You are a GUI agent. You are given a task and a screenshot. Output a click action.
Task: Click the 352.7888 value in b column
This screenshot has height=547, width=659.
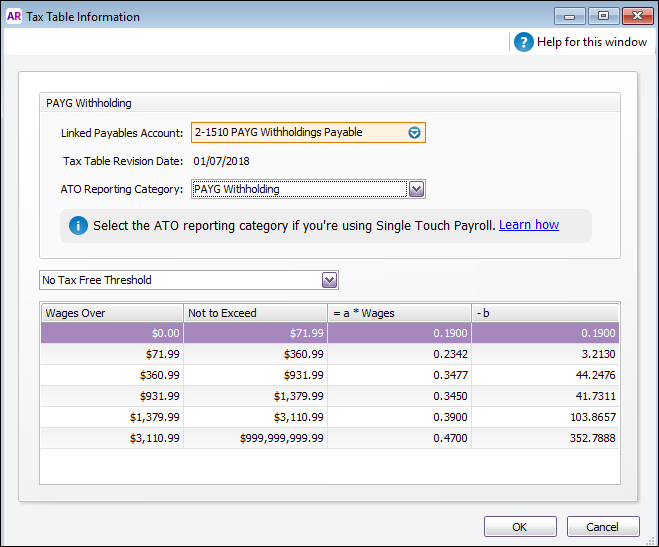545,438
